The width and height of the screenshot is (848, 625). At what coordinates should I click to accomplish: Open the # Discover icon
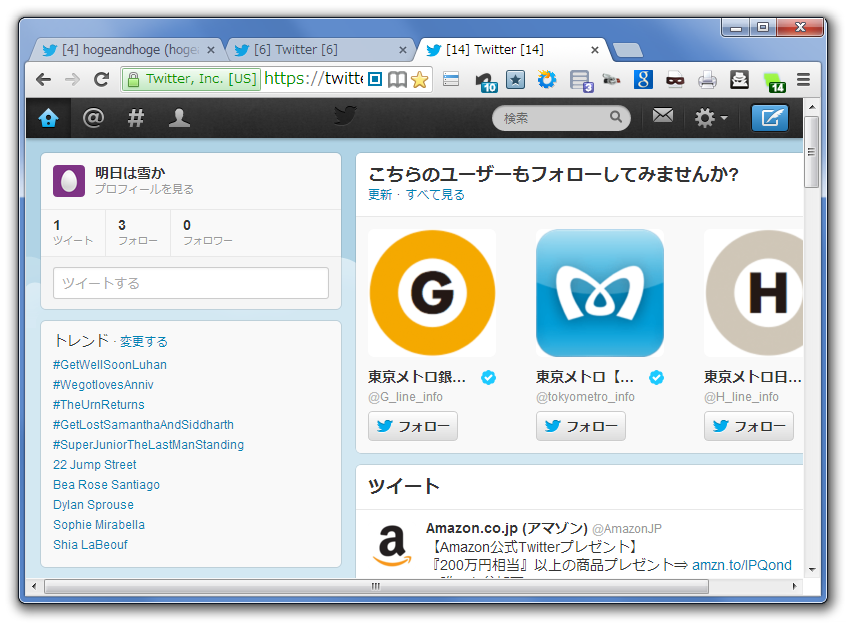pyautogui.click(x=136, y=117)
